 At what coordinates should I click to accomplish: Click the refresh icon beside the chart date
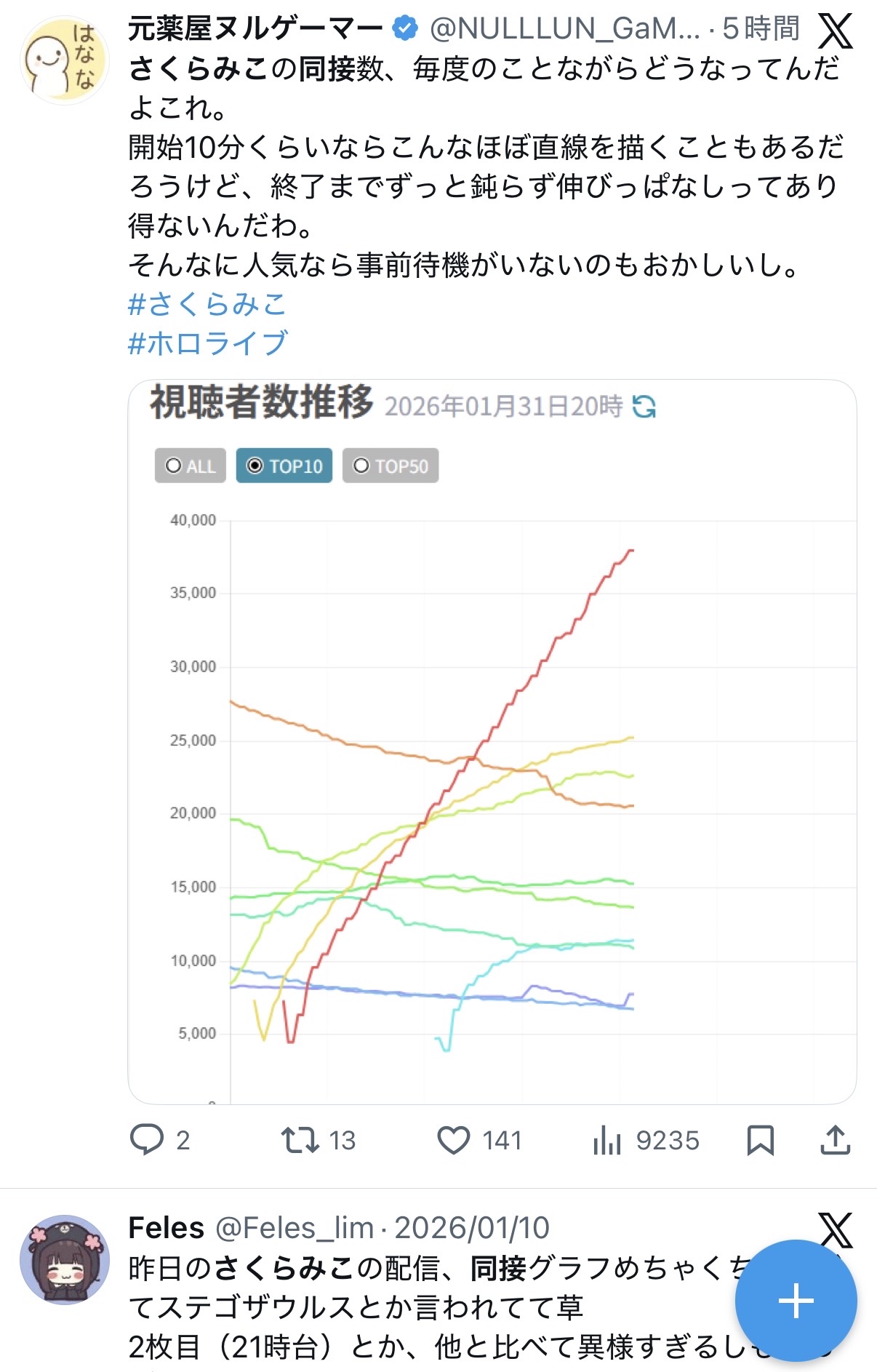644,406
